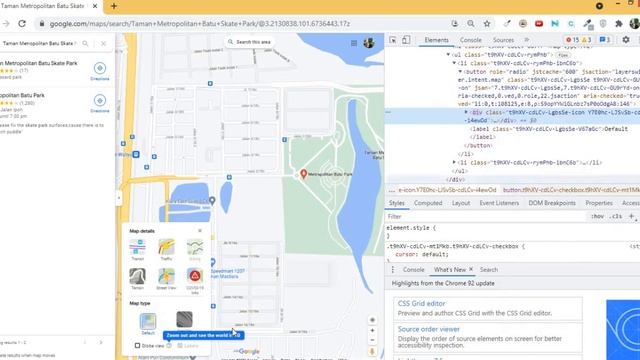This screenshot has width=640, height=360.
Task: Open drawer three-dot menu
Action: point(393,270)
